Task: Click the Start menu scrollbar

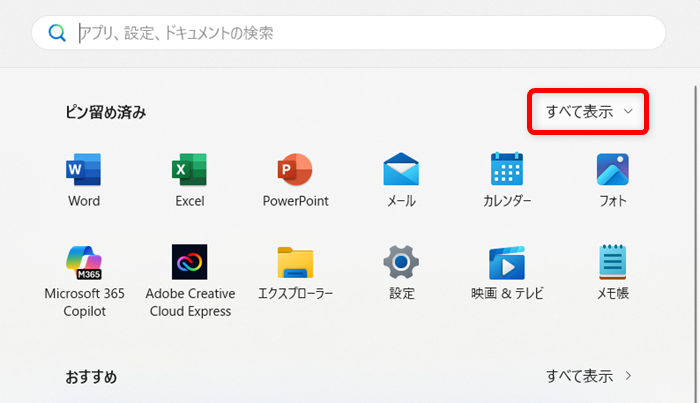Action: pyautogui.click(x=695, y=245)
